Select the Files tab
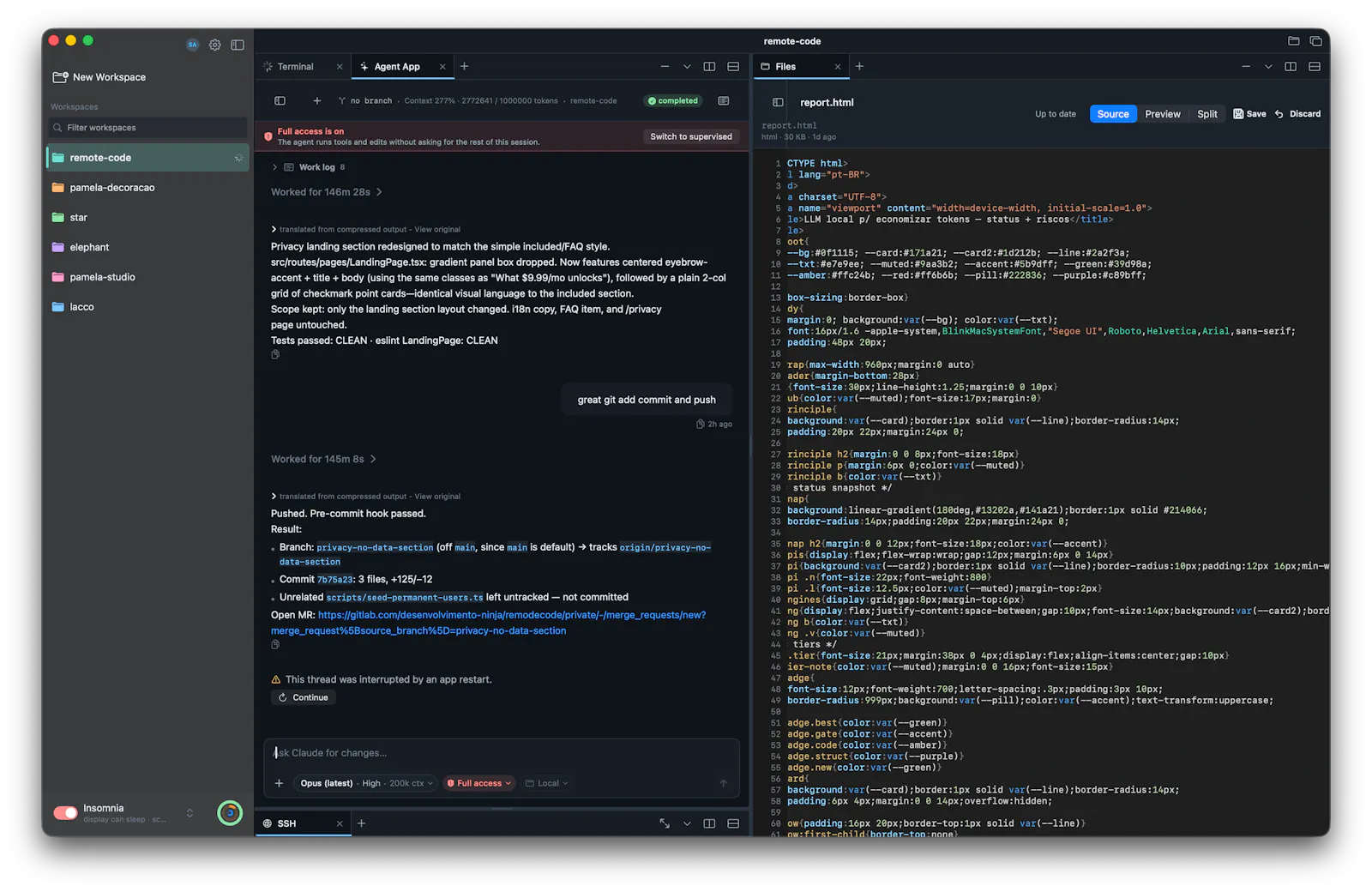Image resolution: width=1372 pixels, height=892 pixels. pos(785,67)
